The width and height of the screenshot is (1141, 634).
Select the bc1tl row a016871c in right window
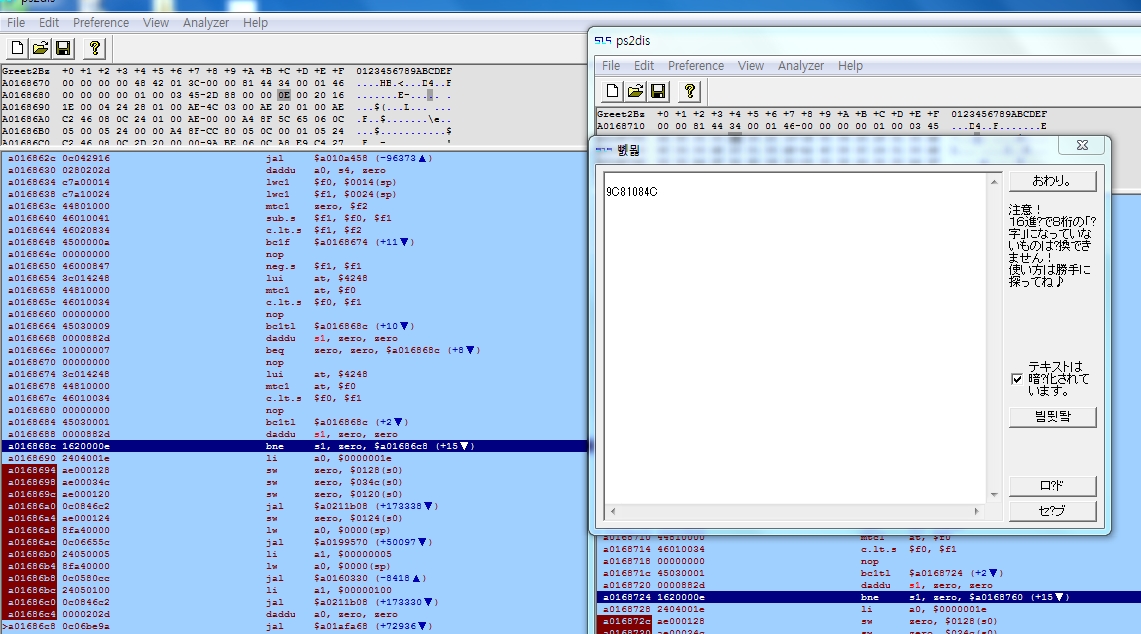point(869,573)
